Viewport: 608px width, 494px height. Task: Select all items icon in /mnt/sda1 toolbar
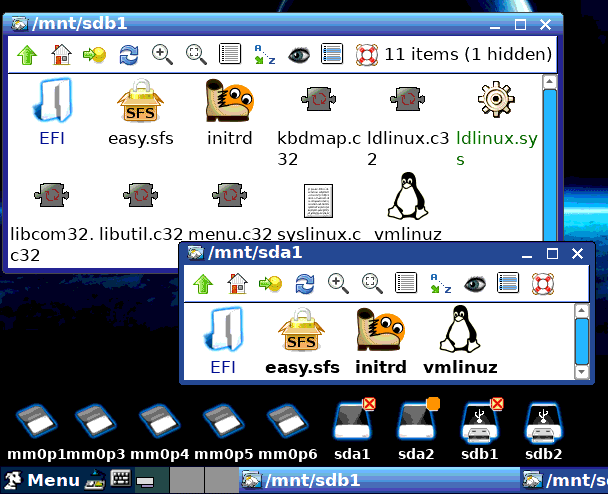point(508,283)
